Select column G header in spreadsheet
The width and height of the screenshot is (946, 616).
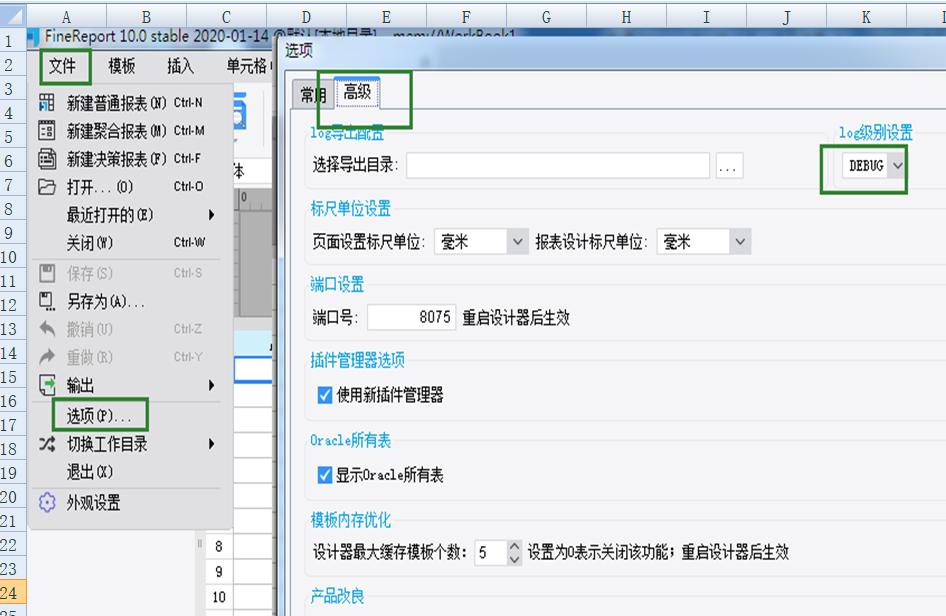coord(546,16)
